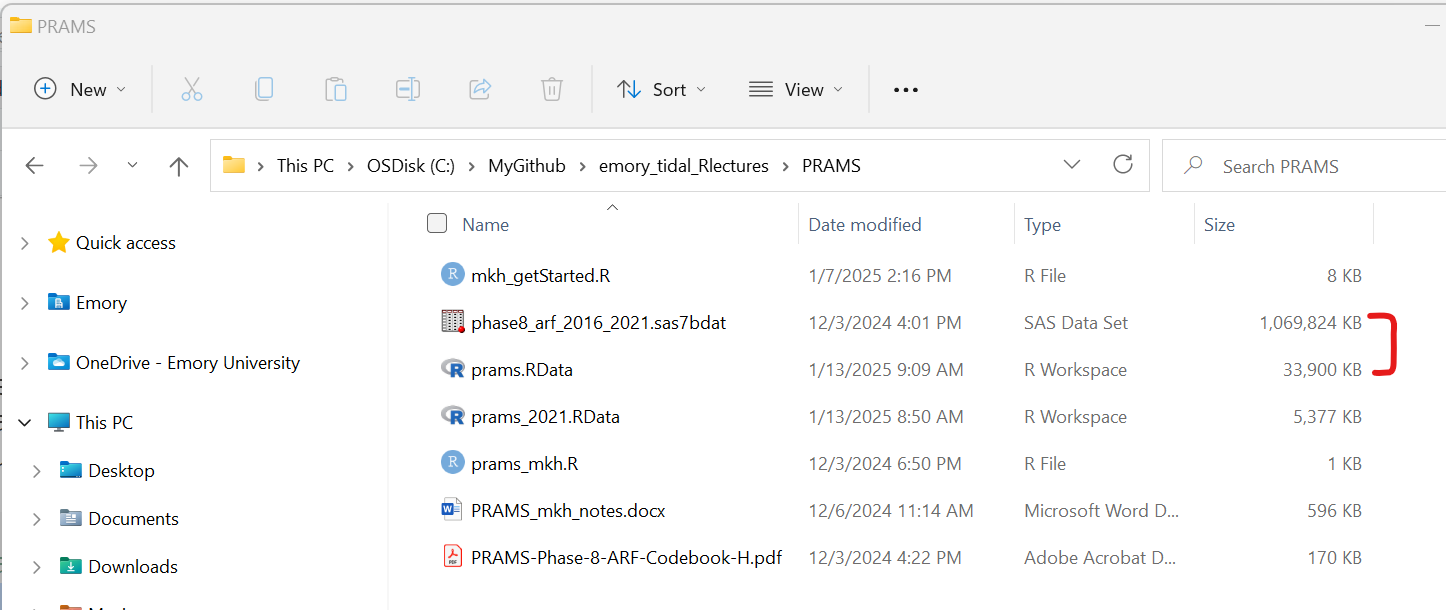1446x610 pixels.
Task: Click the Search PRAMS input field
Action: [1310, 166]
